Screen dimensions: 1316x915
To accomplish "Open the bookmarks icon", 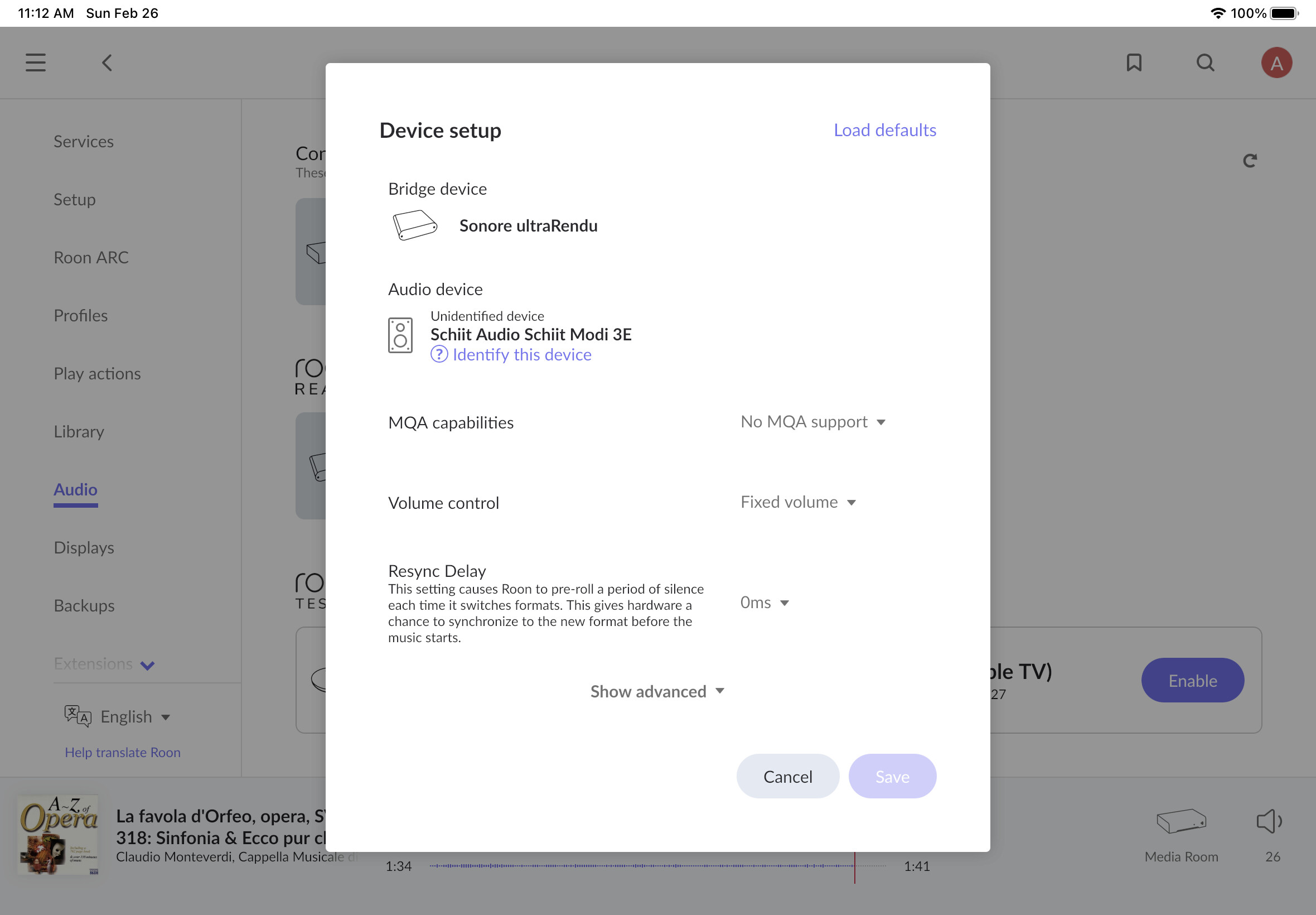I will point(1134,62).
